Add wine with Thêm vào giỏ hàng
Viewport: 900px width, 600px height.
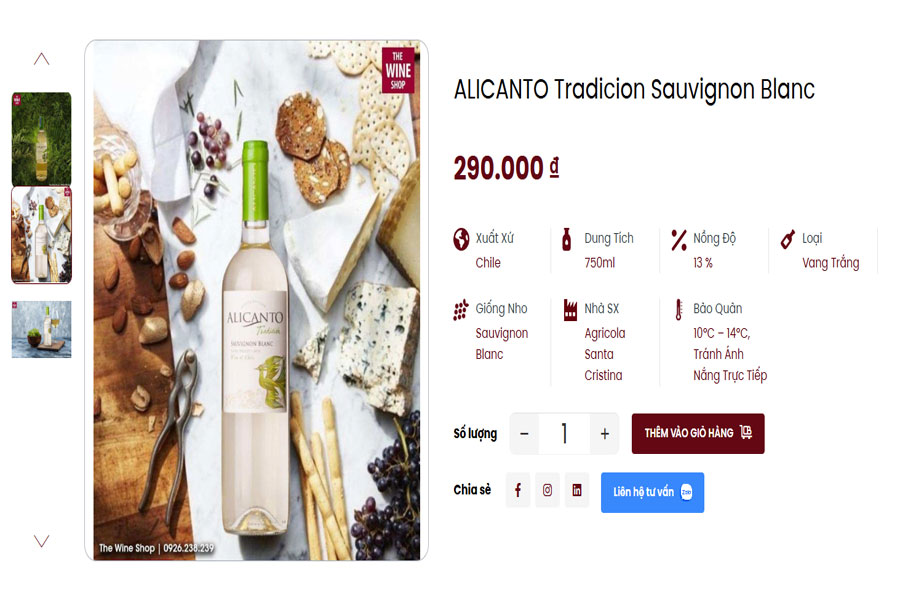tap(698, 433)
